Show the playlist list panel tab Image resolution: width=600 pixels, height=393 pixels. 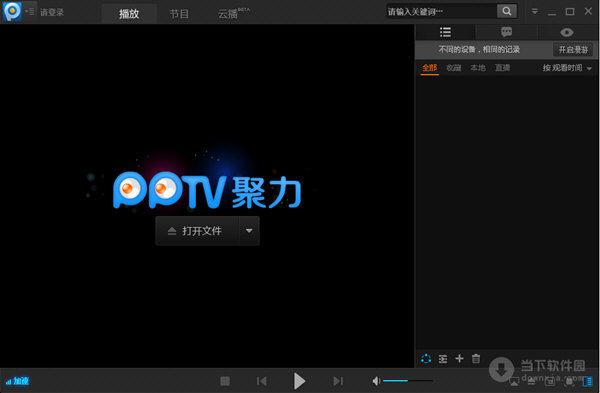coord(445,32)
